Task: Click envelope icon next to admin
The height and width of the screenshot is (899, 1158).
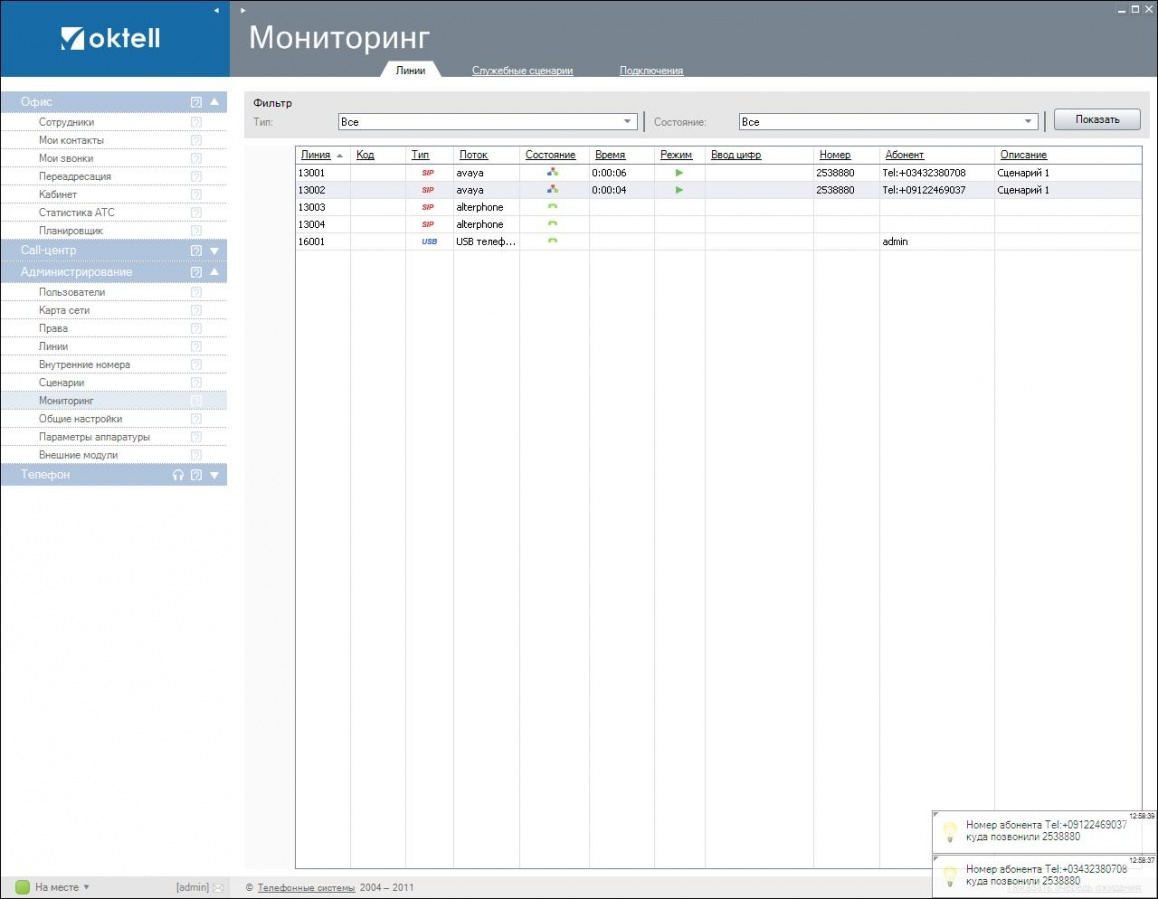Action: coord(218,887)
